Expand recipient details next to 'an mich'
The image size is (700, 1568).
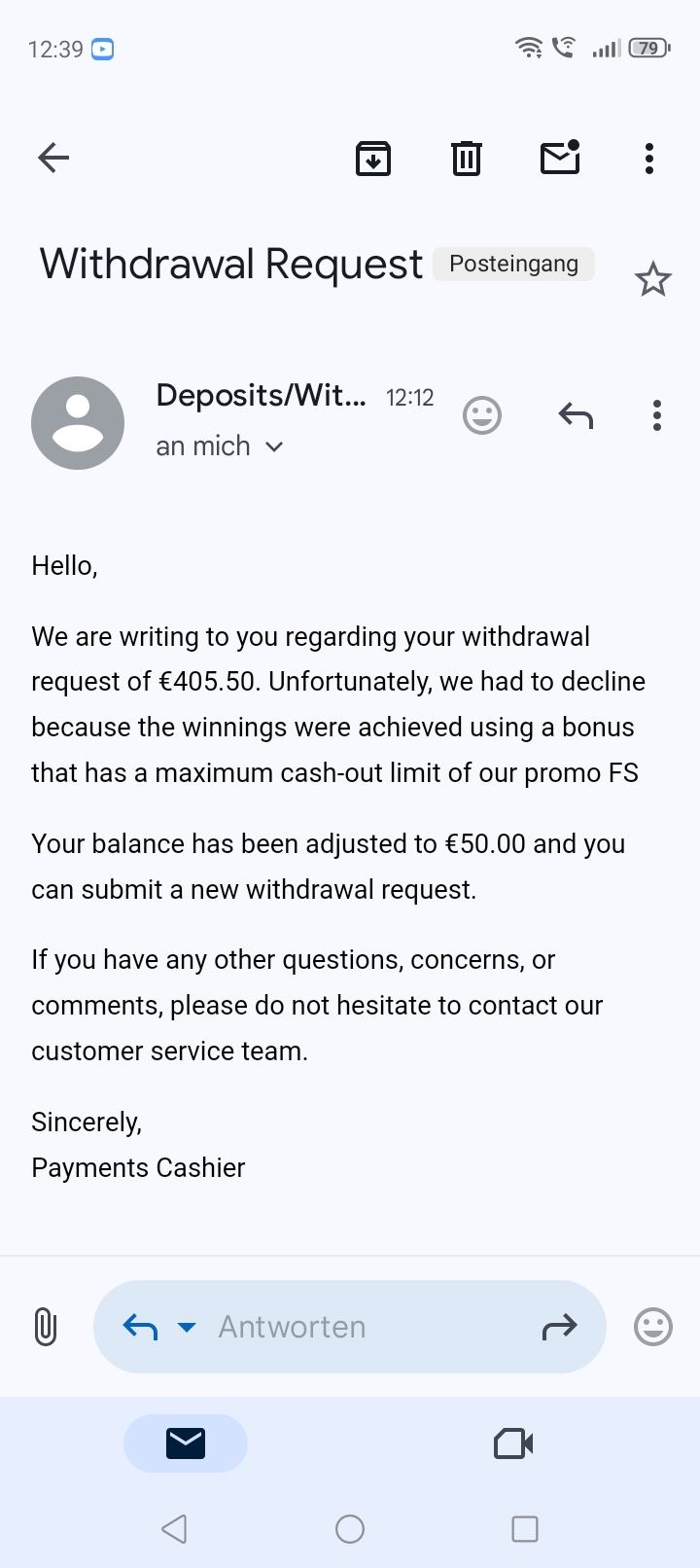(274, 446)
